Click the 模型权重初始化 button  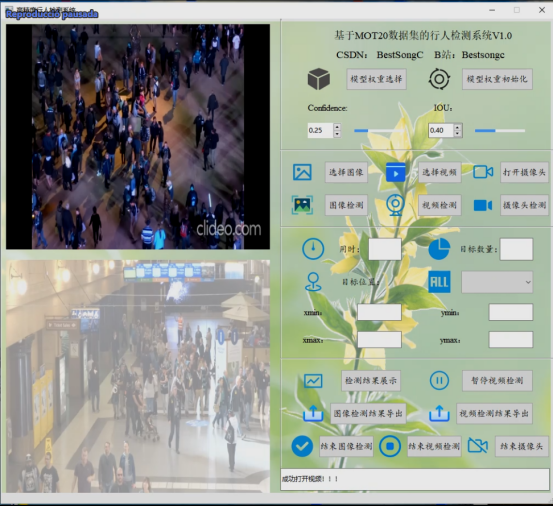click(497, 79)
